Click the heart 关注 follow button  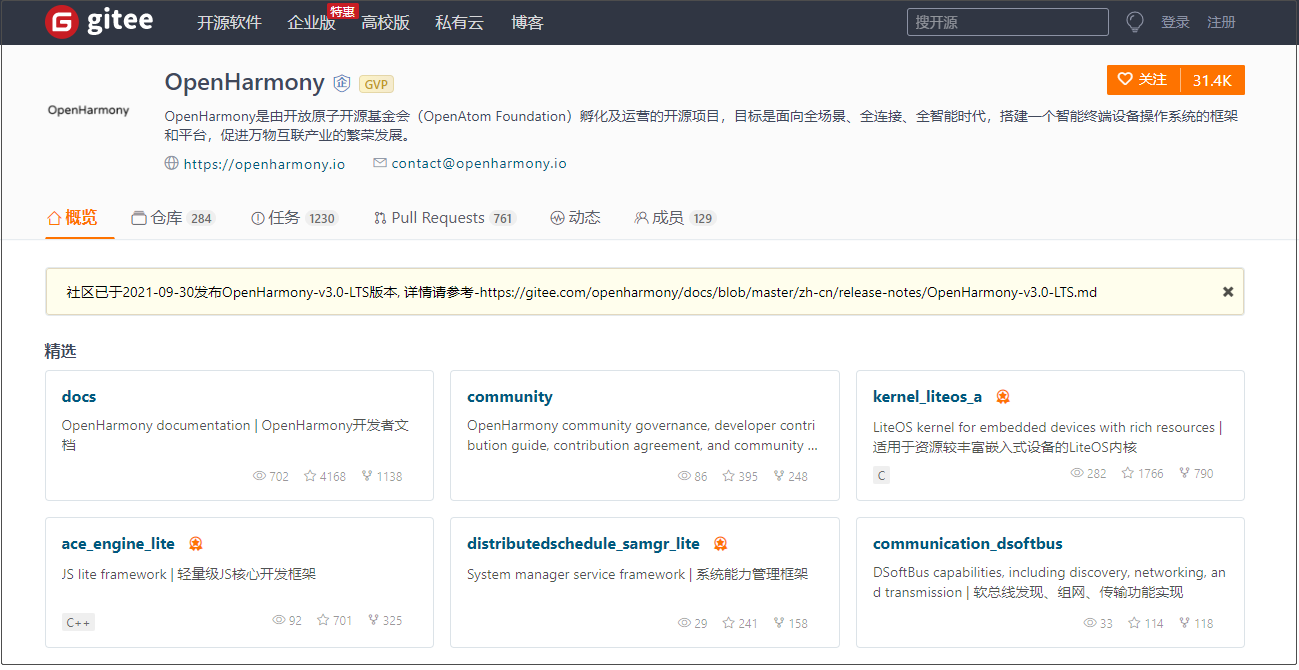point(1143,80)
